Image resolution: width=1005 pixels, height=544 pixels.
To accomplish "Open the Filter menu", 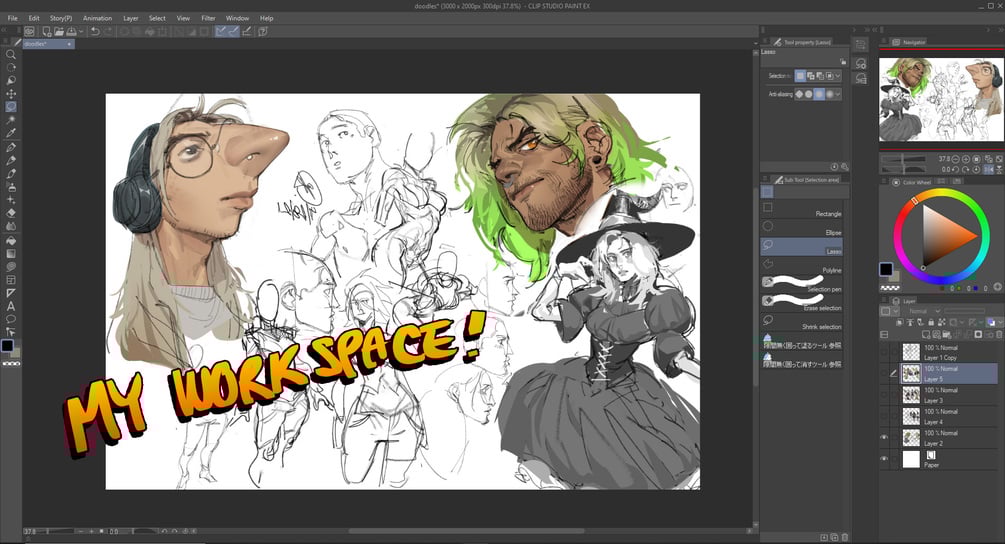I will point(208,18).
